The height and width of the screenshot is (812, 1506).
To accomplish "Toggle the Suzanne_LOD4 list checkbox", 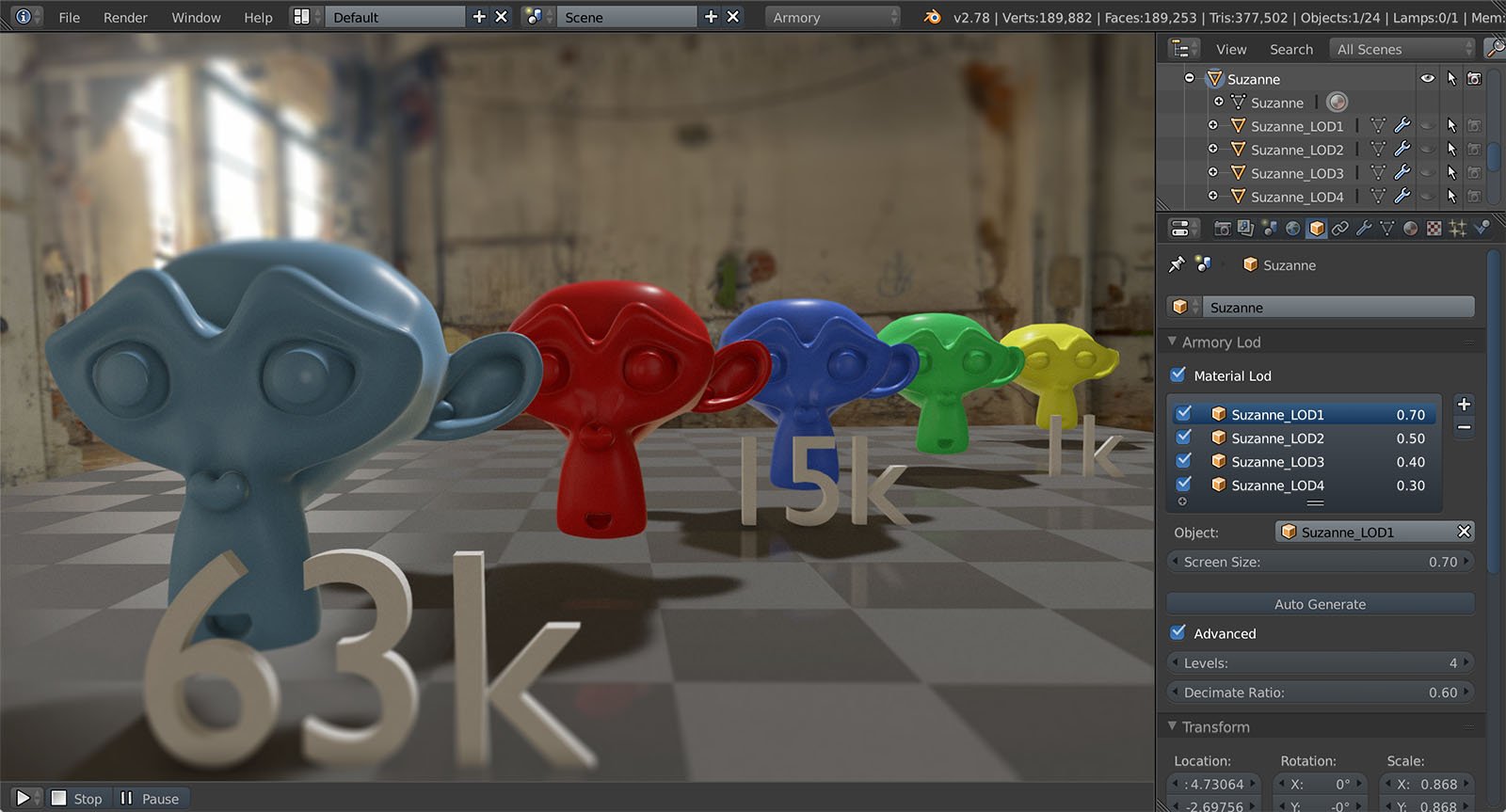I will [1184, 484].
